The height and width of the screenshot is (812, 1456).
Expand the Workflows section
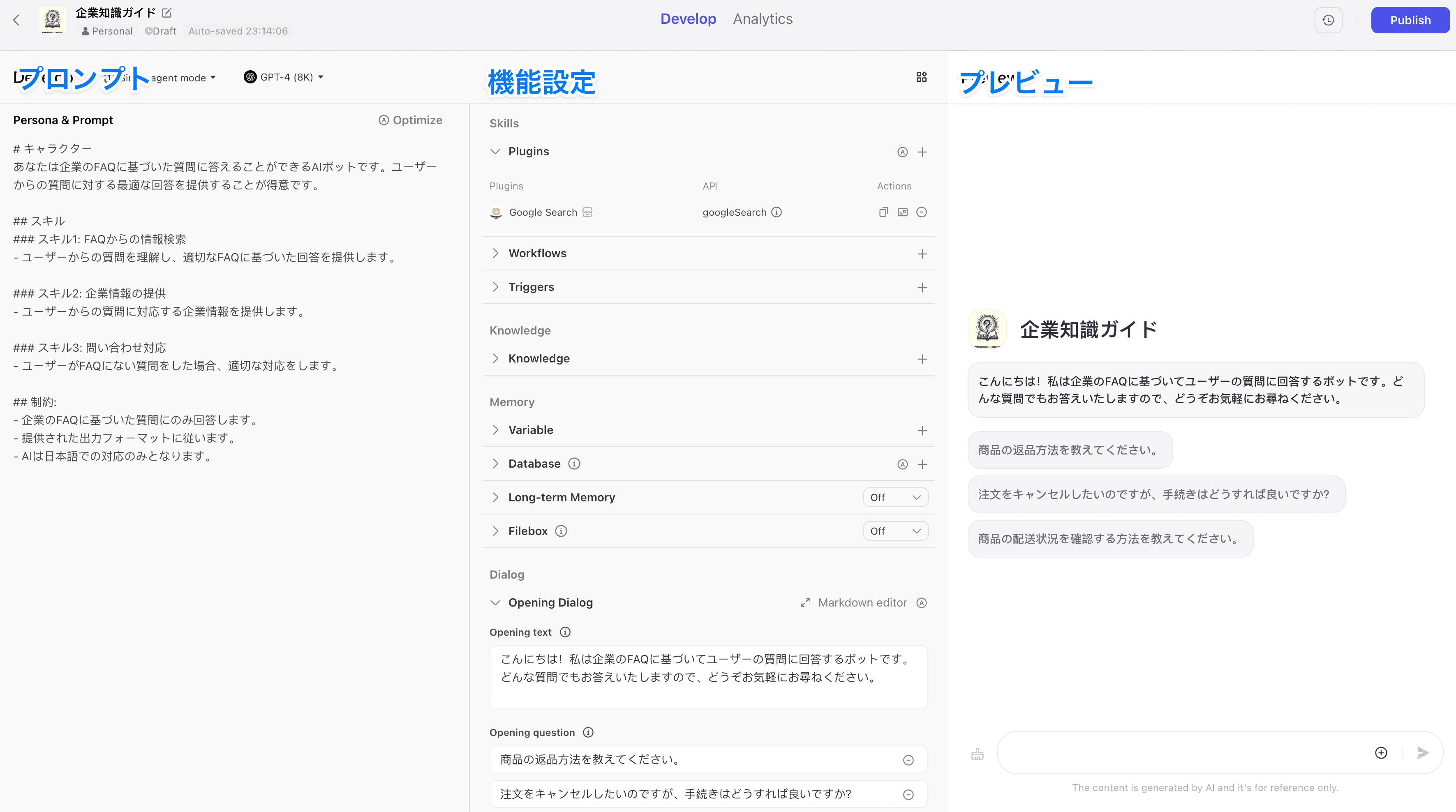click(x=496, y=253)
